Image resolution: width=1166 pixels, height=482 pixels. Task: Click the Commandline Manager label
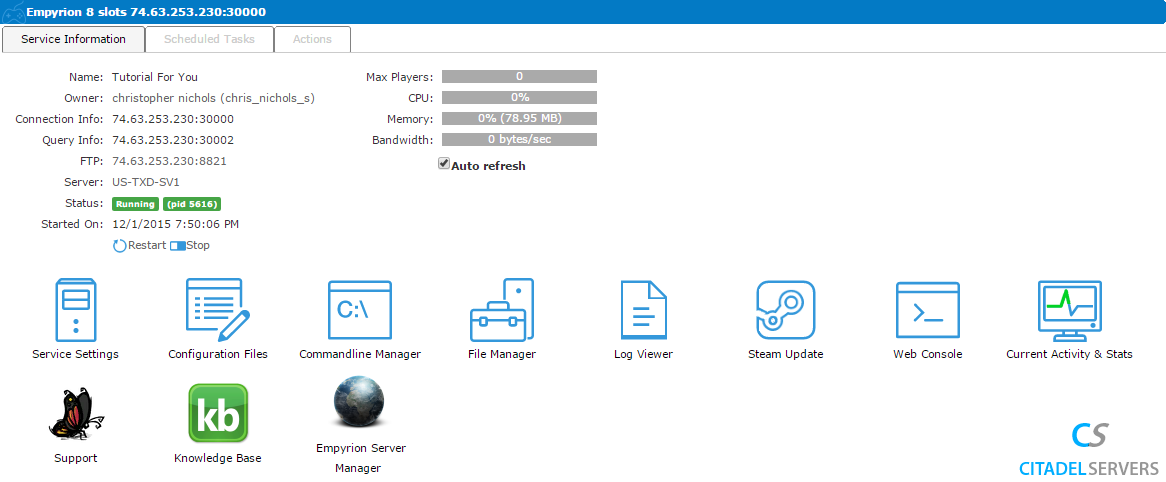[360, 354]
